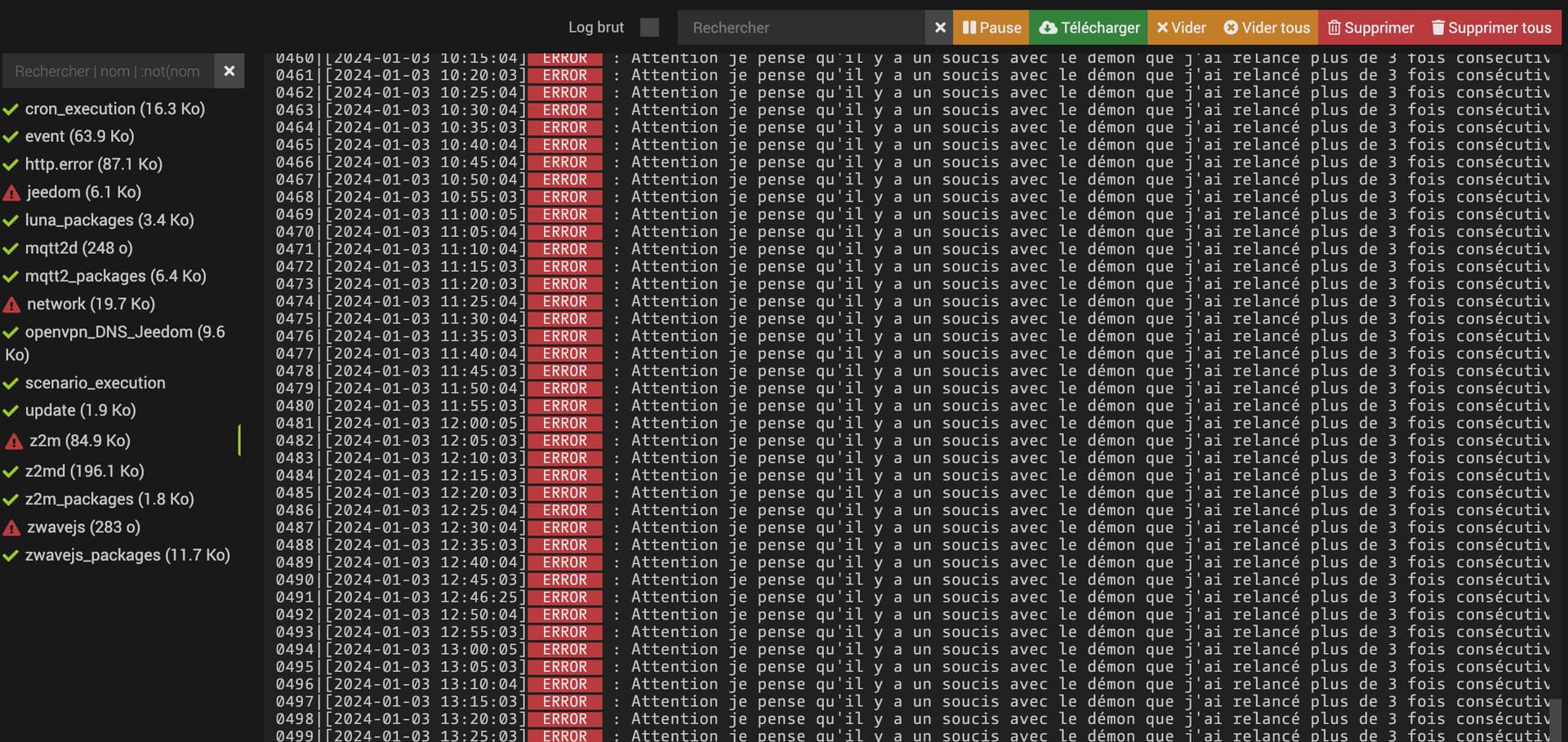The width and height of the screenshot is (1568, 742).
Task: Click the circled X icon of Vider tous
Action: [1231, 28]
